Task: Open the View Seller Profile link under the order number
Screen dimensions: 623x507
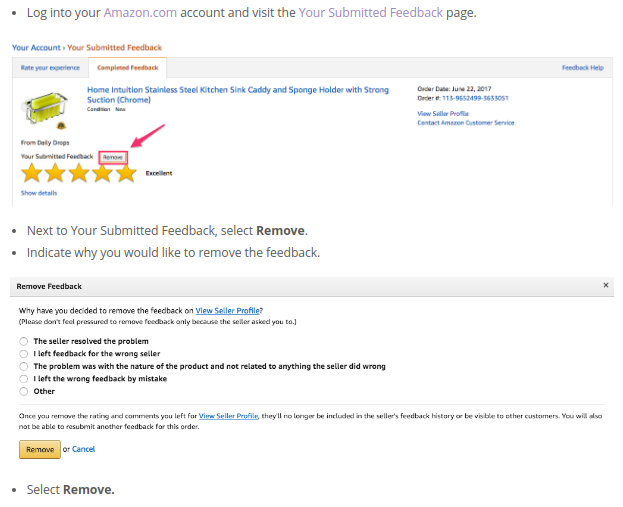Action: click(x=443, y=114)
